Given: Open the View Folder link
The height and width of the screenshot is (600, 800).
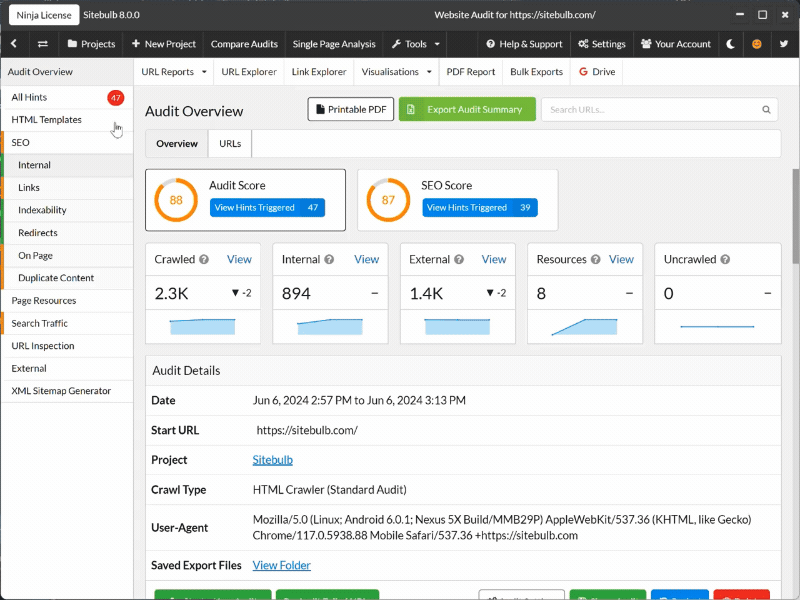Looking at the screenshot, I should click(282, 565).
